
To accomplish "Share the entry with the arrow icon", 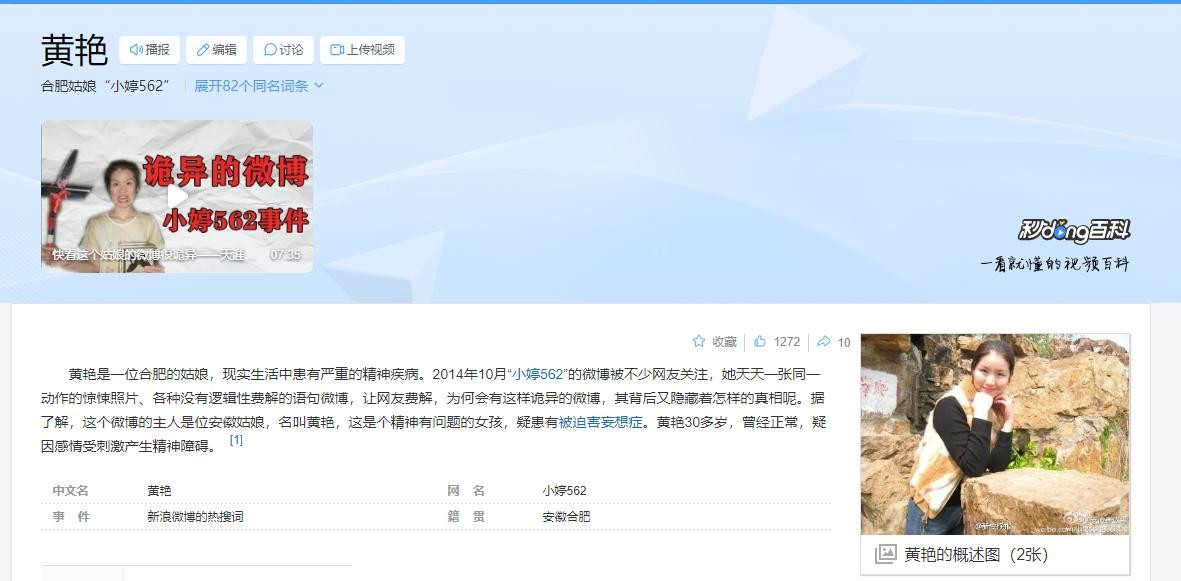I will pos(824,341).
